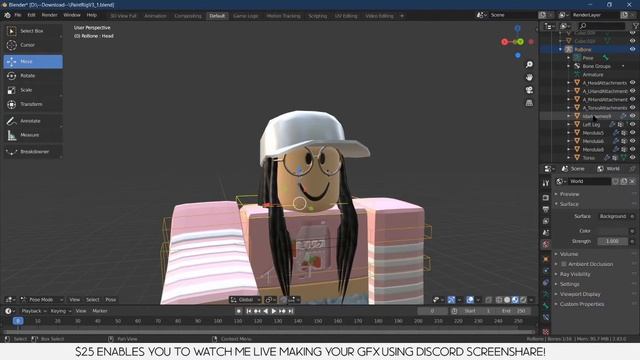Open the Playback dropdown in timeline
This screenshot has width=640, height=360.
coord(33,311)
